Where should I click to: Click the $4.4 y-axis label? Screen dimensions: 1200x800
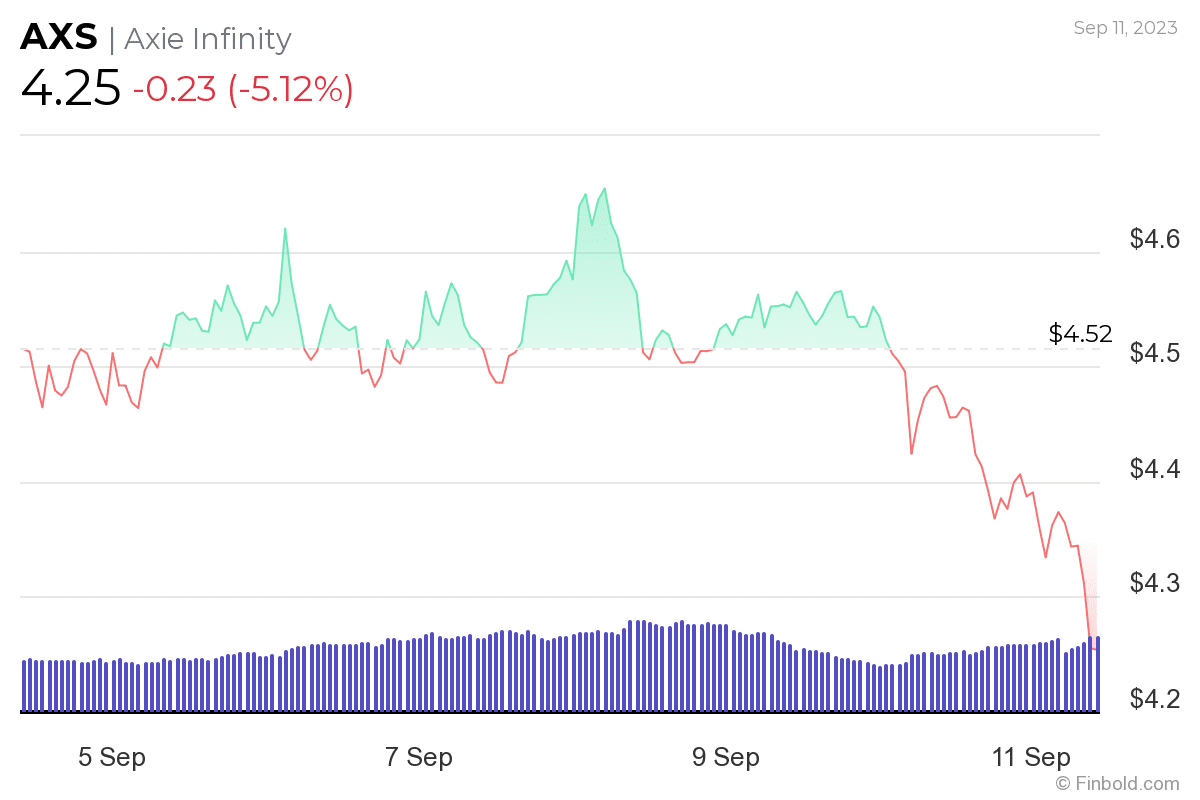pyautogui.click(x=1155, y=468)
